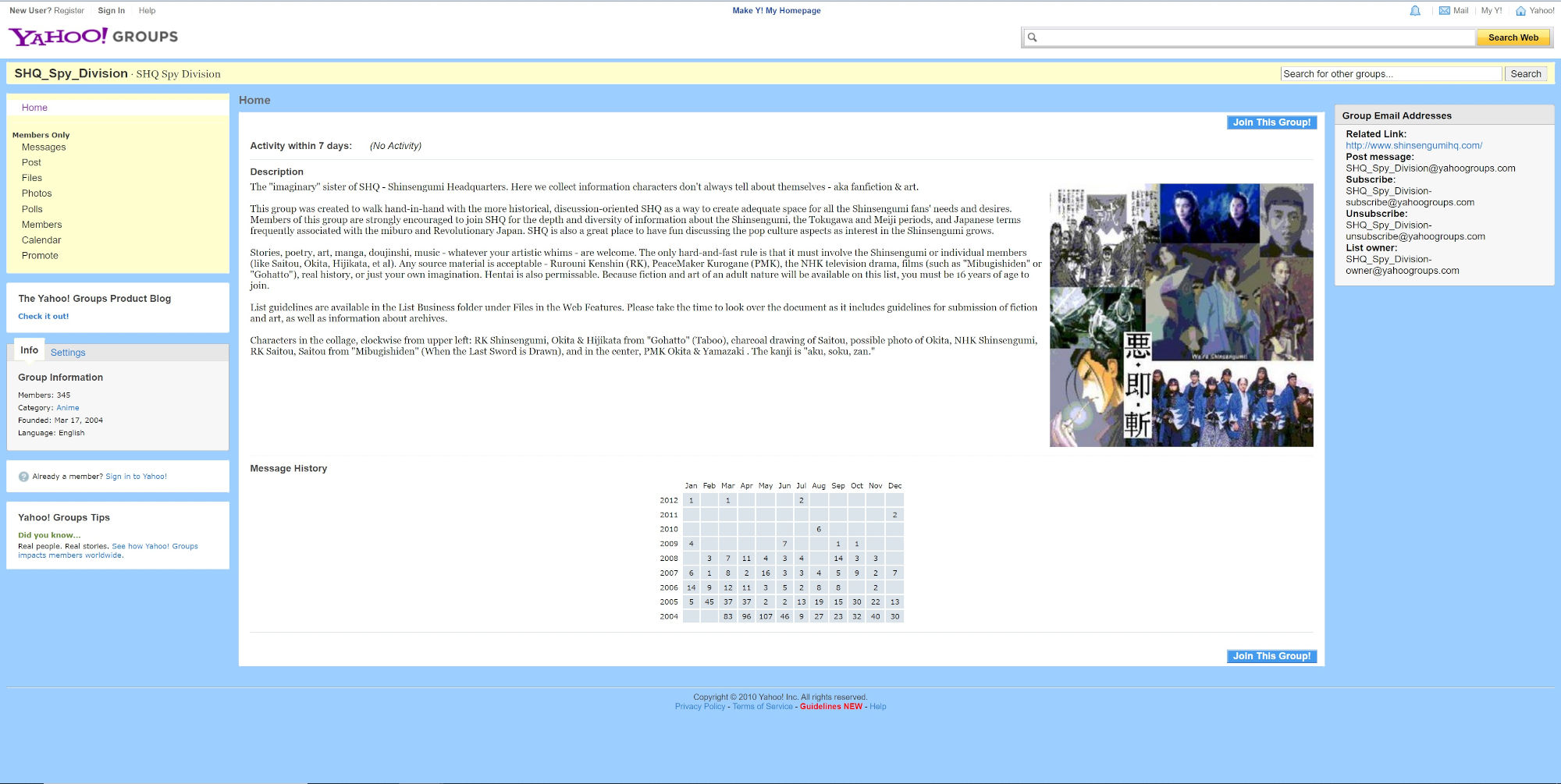Open 2004 May message count 107
The width and height of the screenshot is (1561, 784).
[x=766, y=616]
